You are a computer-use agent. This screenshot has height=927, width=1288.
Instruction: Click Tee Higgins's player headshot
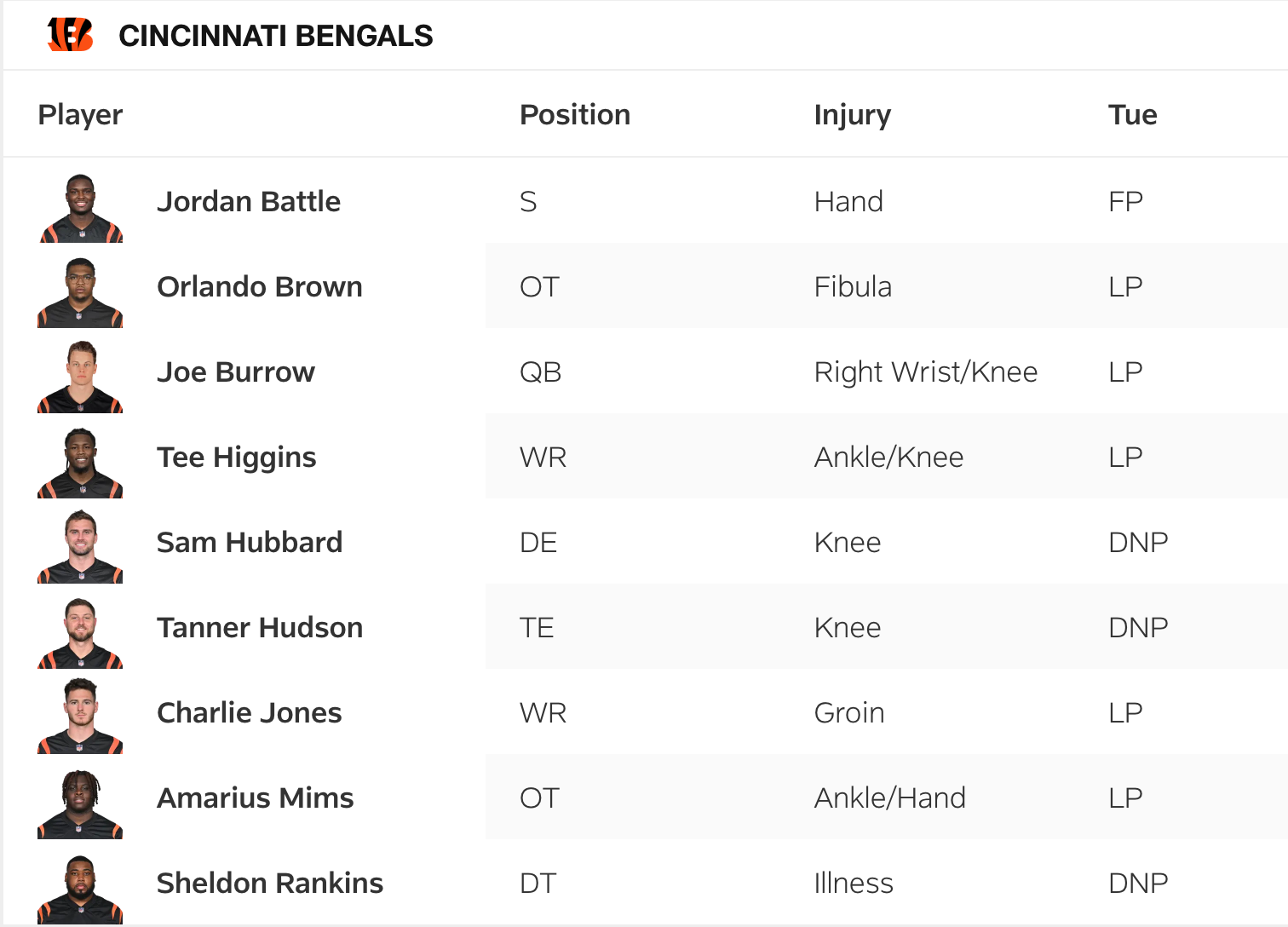coord(80,463)
